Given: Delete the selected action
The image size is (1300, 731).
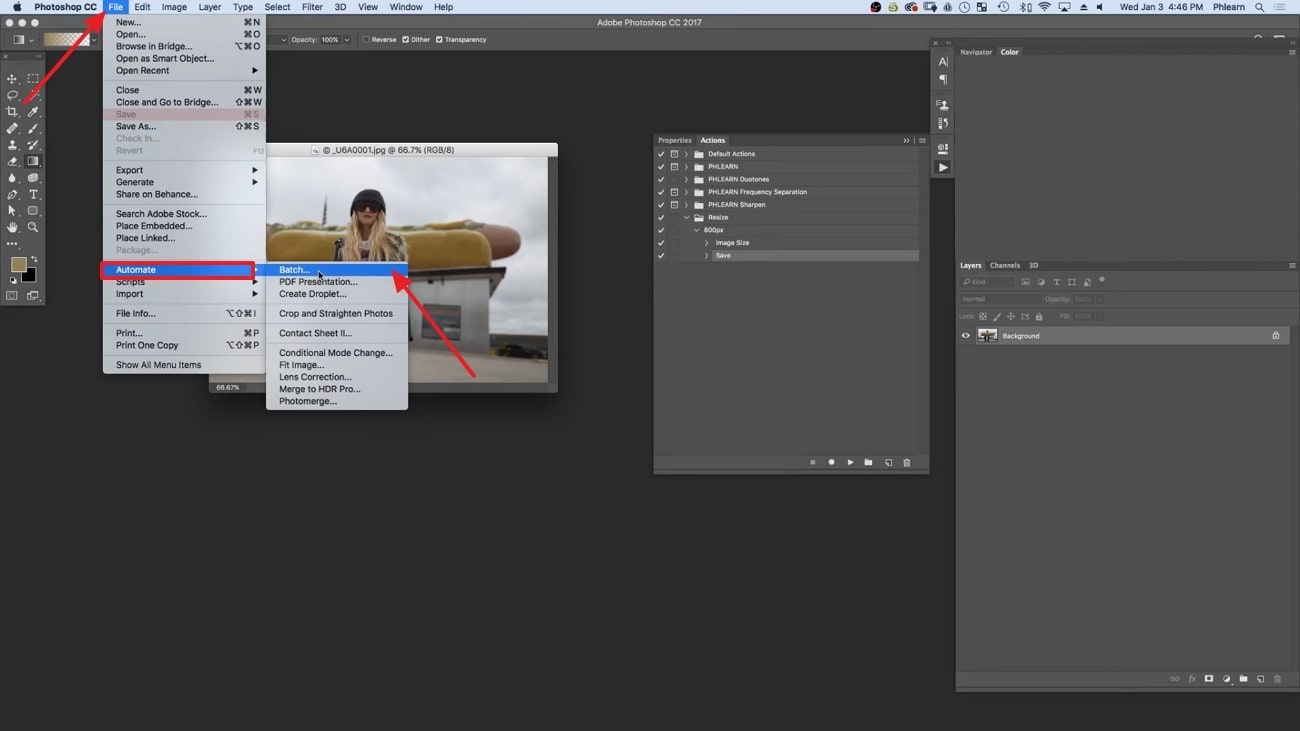Looking at the screenshot, I should tap(907, 462).
